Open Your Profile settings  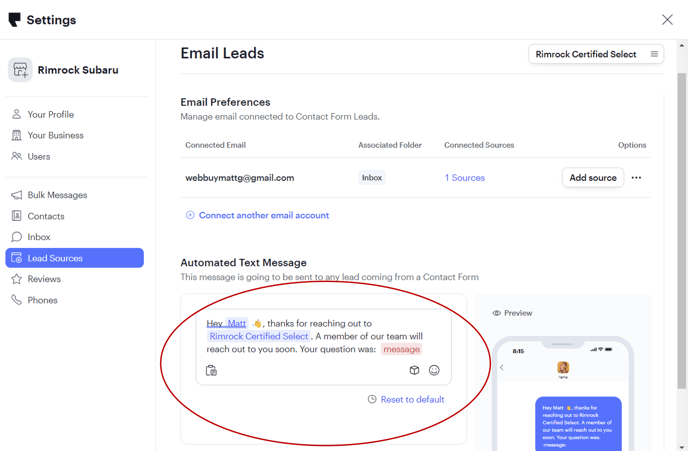coord(50,115)
